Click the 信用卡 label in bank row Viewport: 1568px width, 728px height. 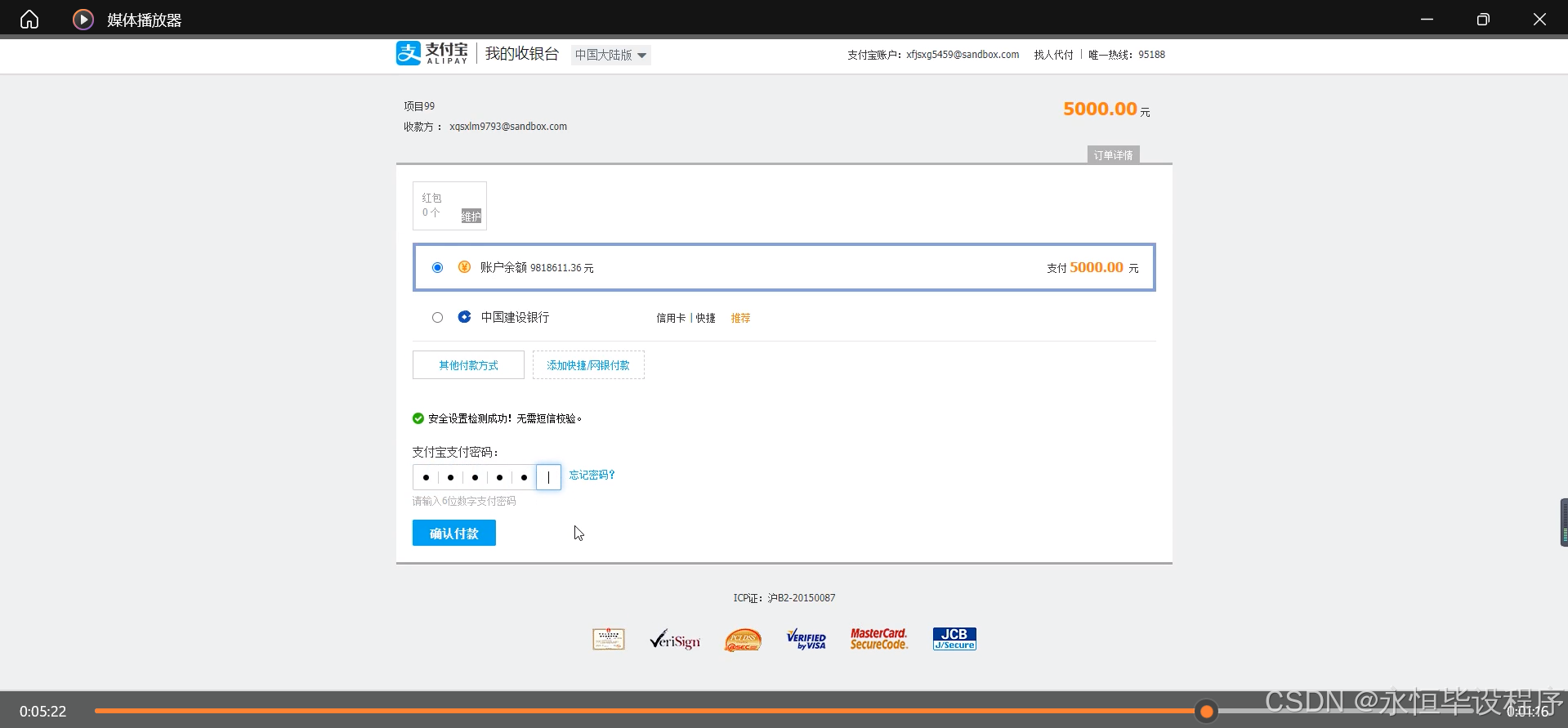671,318
